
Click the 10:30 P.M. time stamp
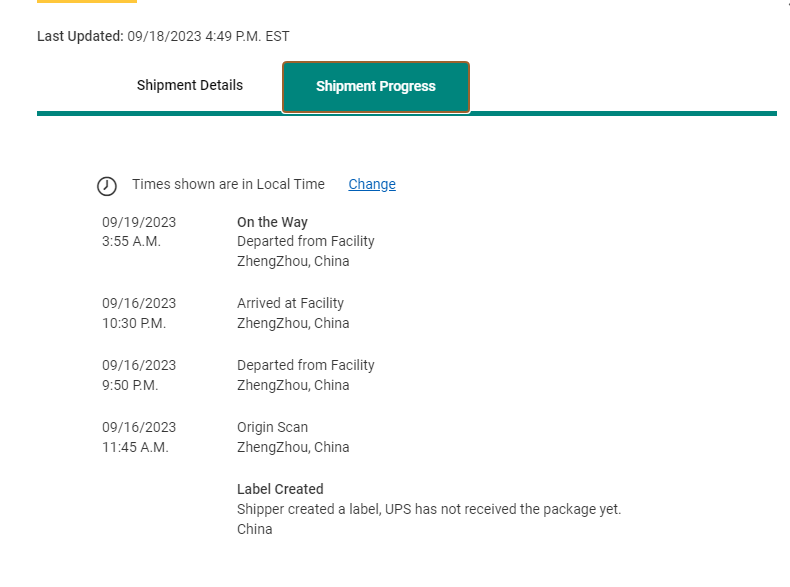coord(134,323)
